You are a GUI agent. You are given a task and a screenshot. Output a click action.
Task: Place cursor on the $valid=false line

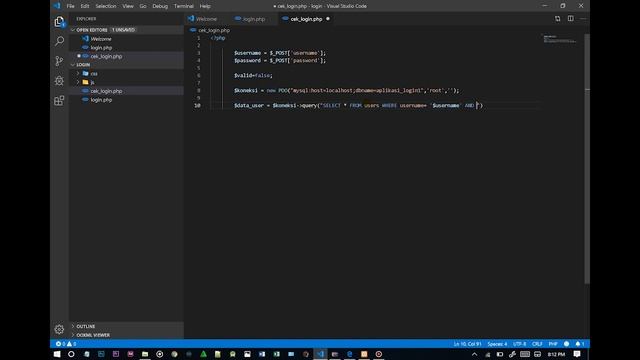[x=253, y=75]
